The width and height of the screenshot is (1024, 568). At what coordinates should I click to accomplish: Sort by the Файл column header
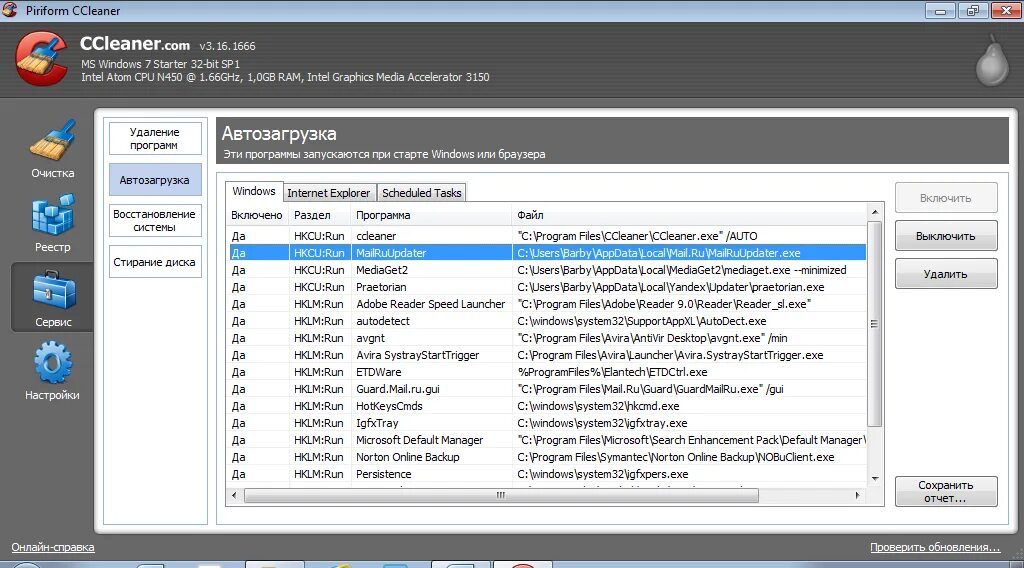(x=690, y=215)
